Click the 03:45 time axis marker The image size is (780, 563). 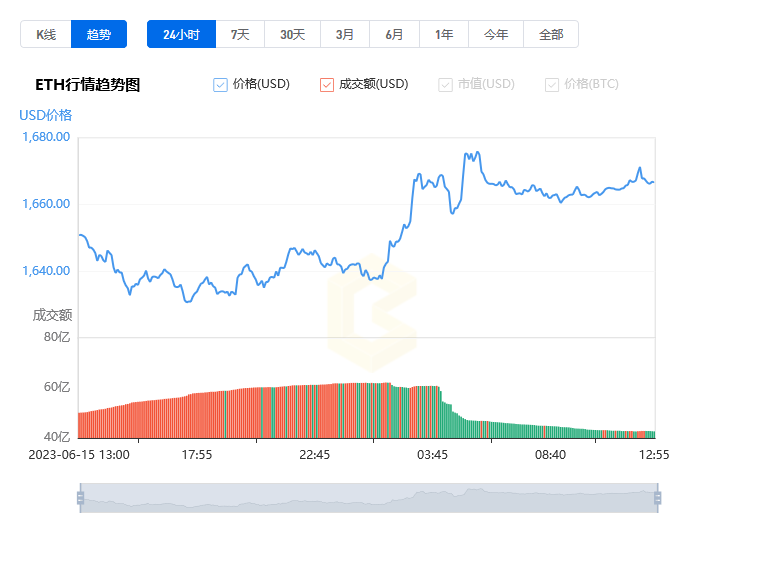coord(432,455)
